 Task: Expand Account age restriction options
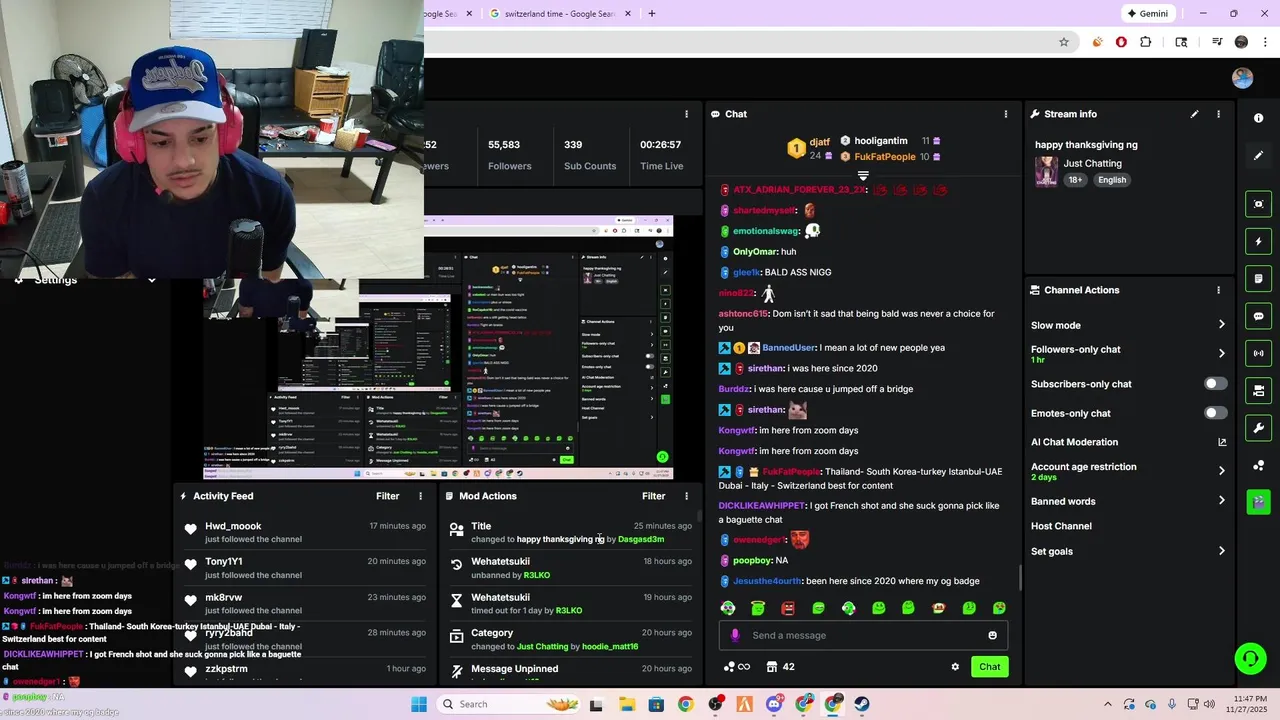tap(1222, 470)
